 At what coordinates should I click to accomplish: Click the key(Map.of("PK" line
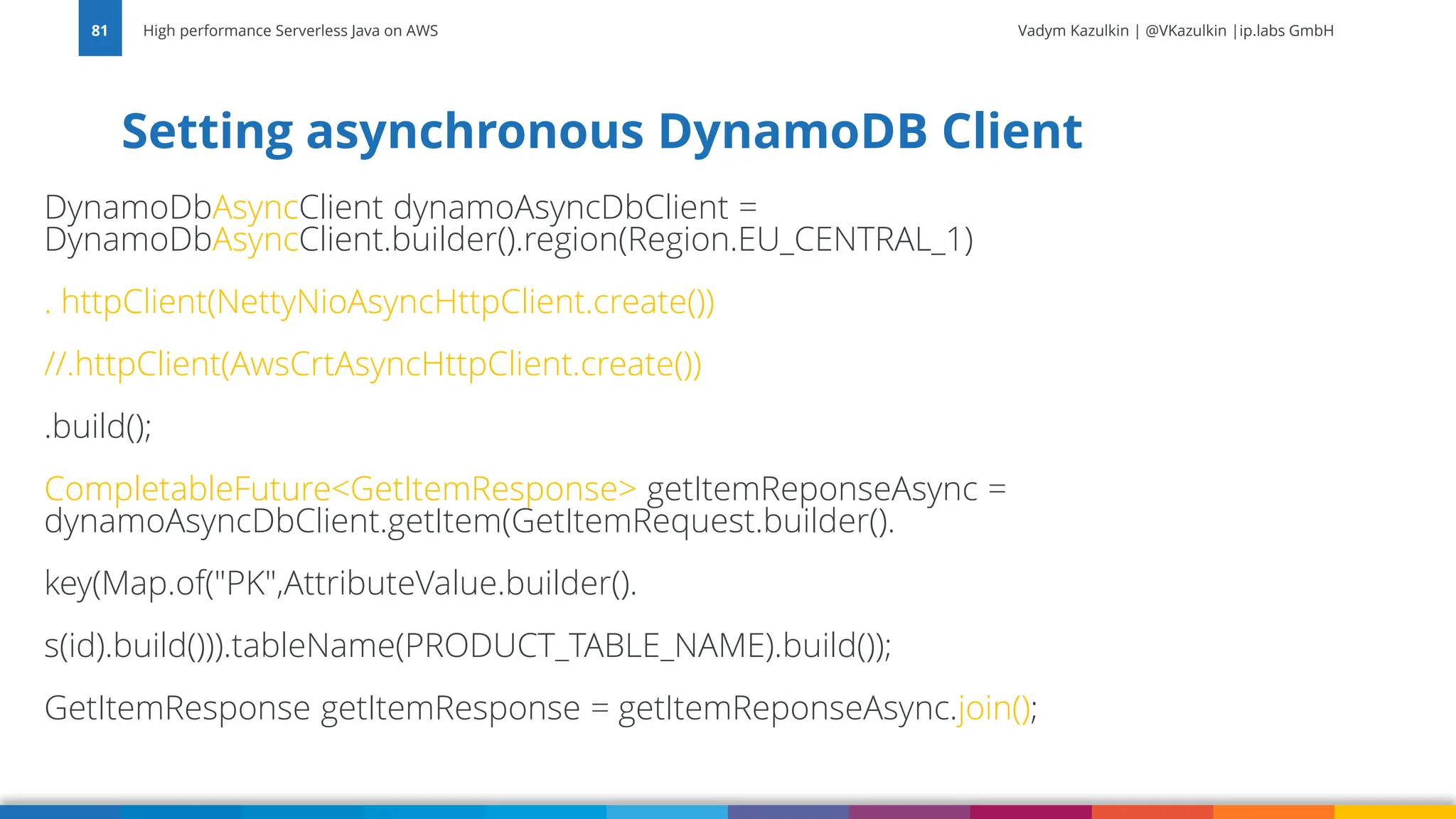340,584
